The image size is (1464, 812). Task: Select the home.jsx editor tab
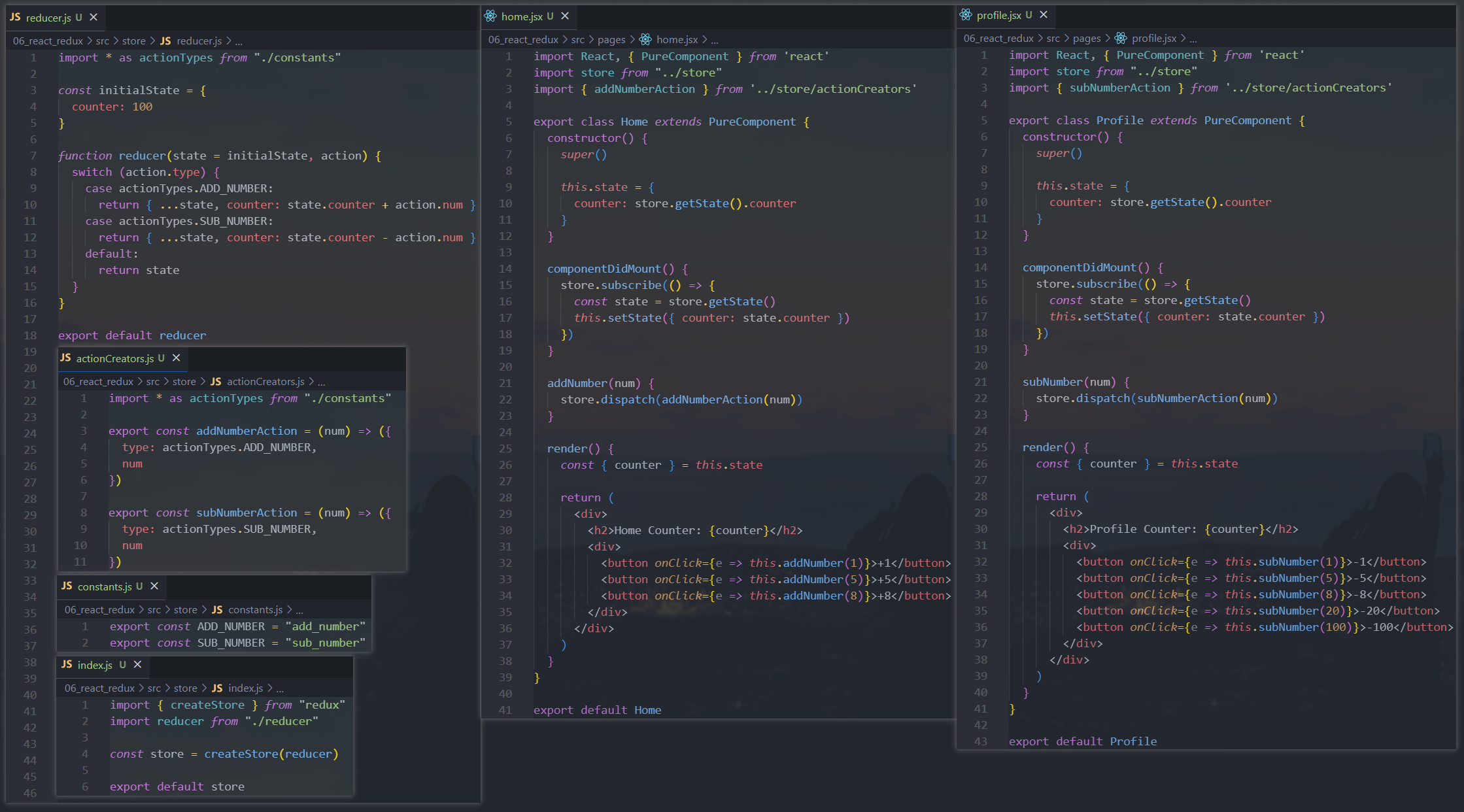pos(528,16)
